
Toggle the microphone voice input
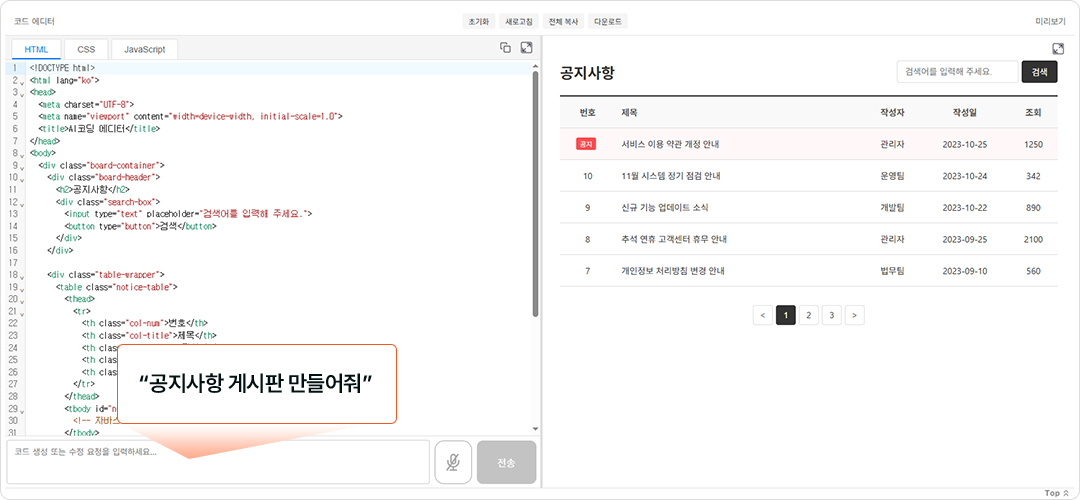coord(453,462)
